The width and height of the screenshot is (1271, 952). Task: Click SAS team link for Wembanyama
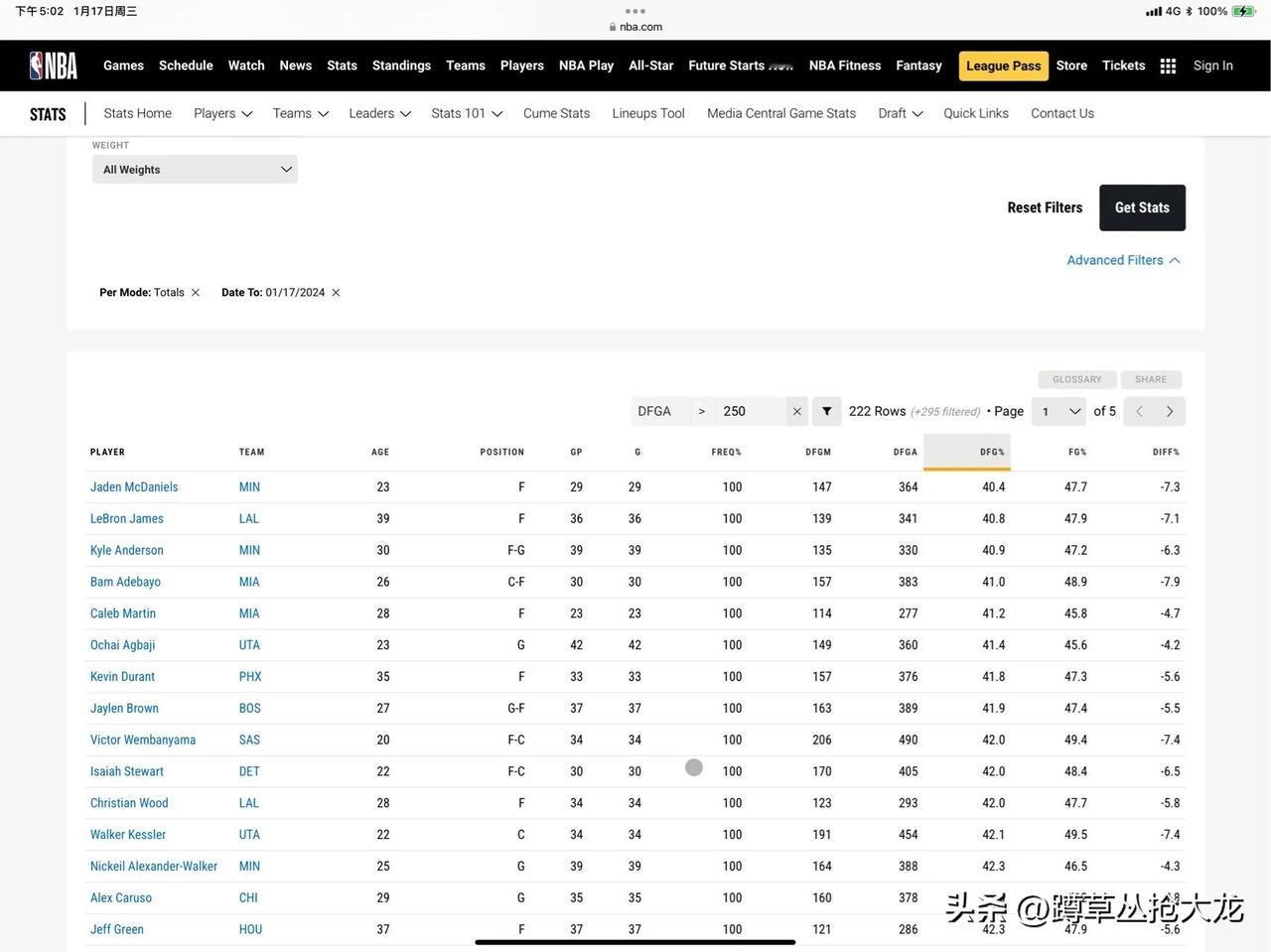tap(249, 741)
